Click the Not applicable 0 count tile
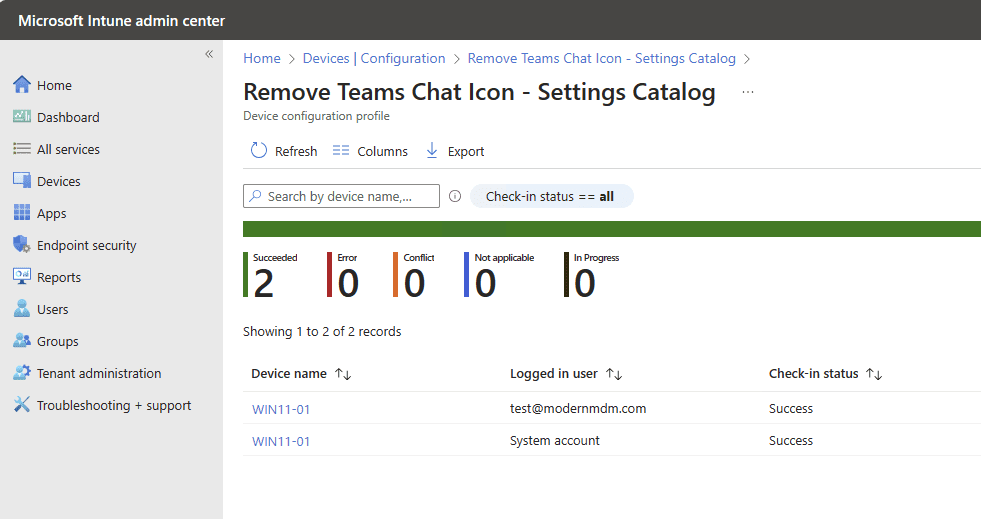981x519 pixels. click(499, 275)
